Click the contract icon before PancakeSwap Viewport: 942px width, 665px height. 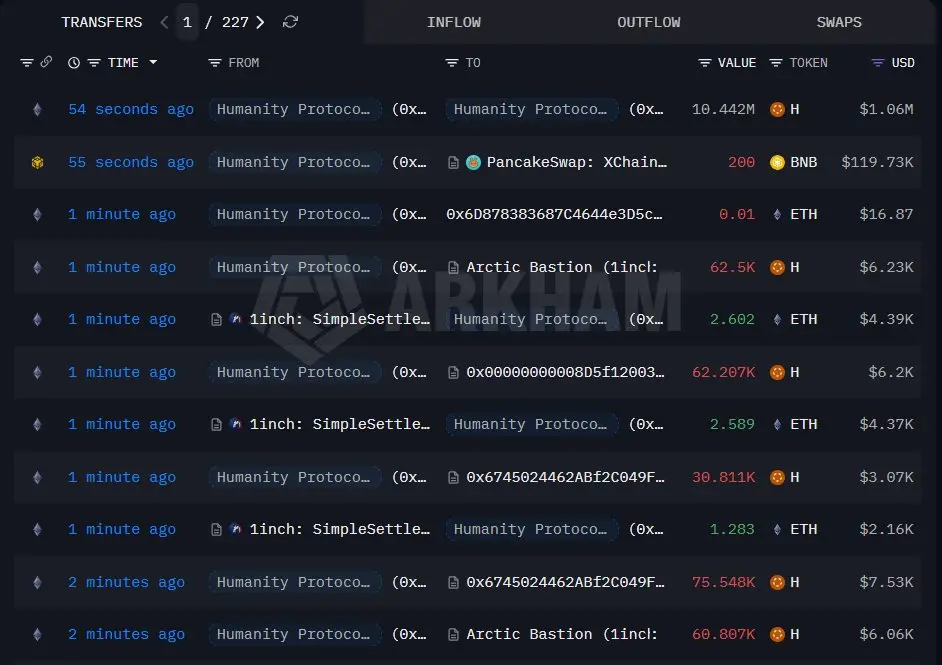[454, 162]
